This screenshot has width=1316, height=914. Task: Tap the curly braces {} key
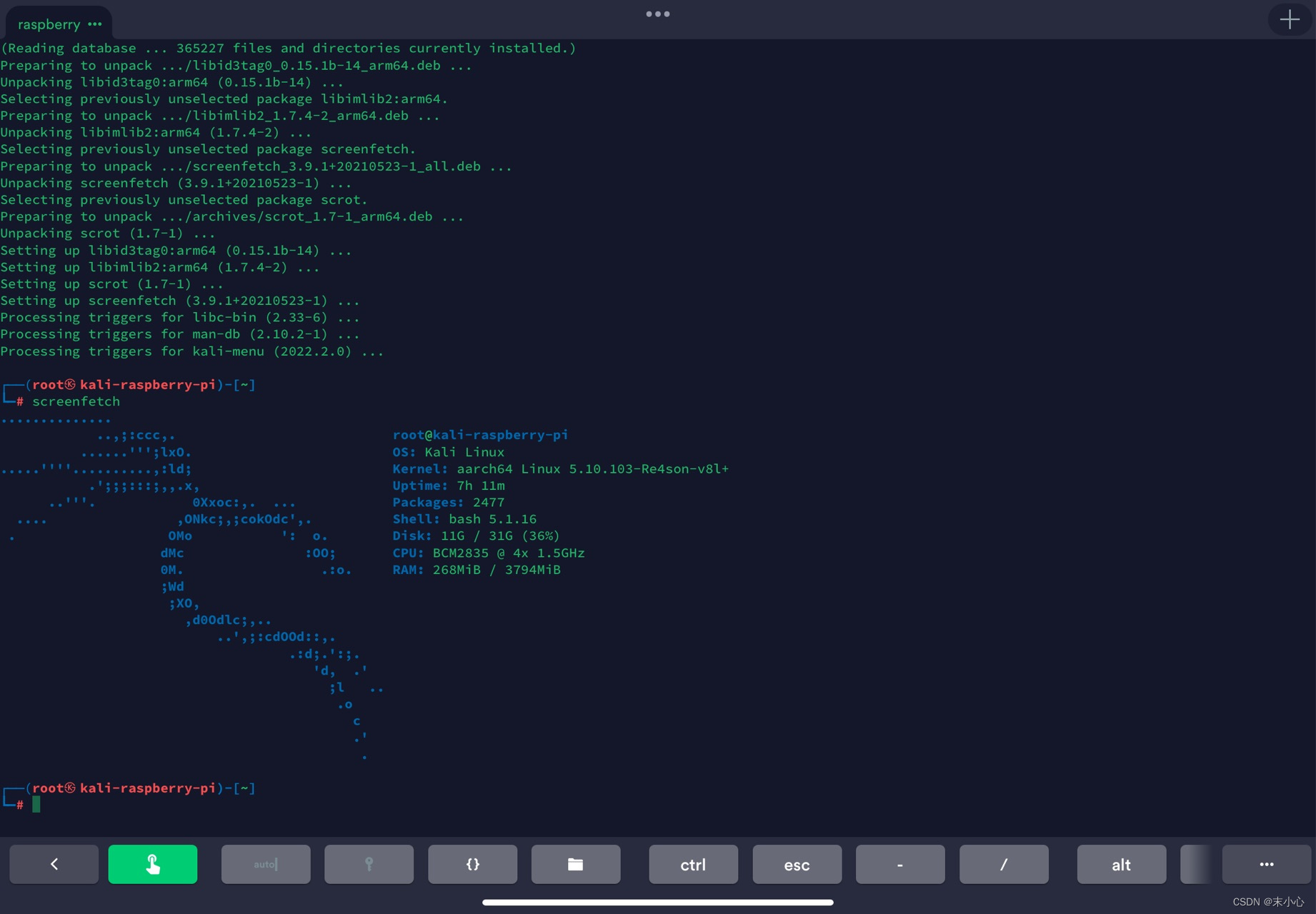point(472,864)
